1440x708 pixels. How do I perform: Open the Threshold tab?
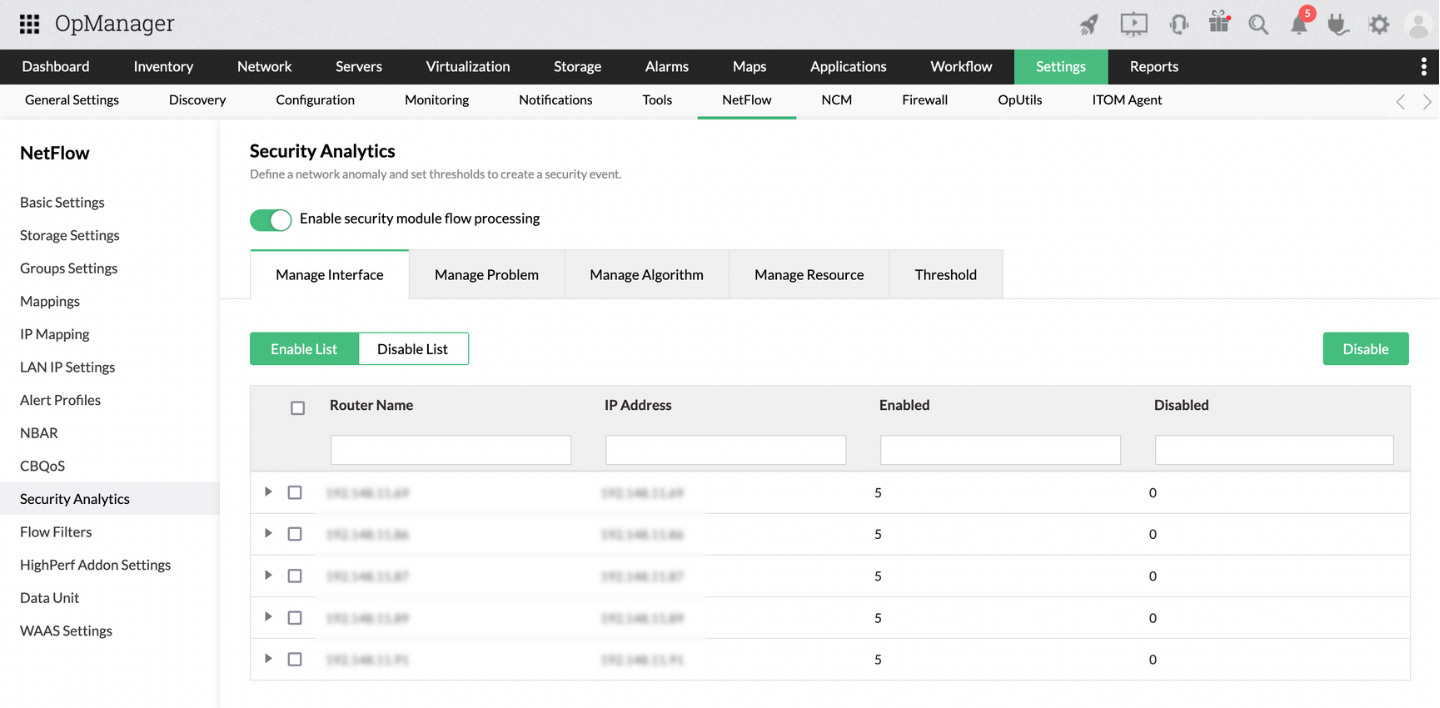coord(946,274)
